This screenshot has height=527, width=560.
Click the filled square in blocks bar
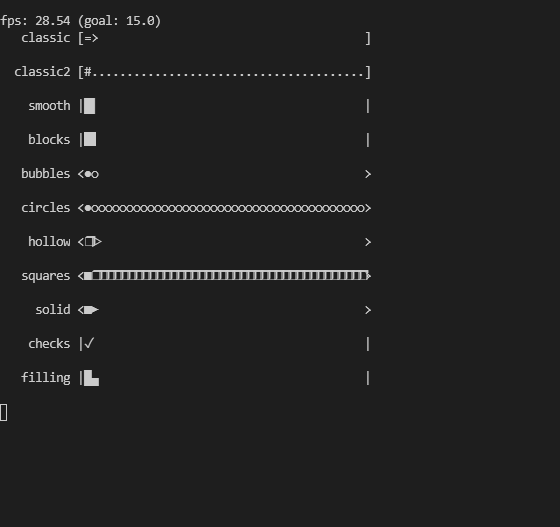(90, 139)
